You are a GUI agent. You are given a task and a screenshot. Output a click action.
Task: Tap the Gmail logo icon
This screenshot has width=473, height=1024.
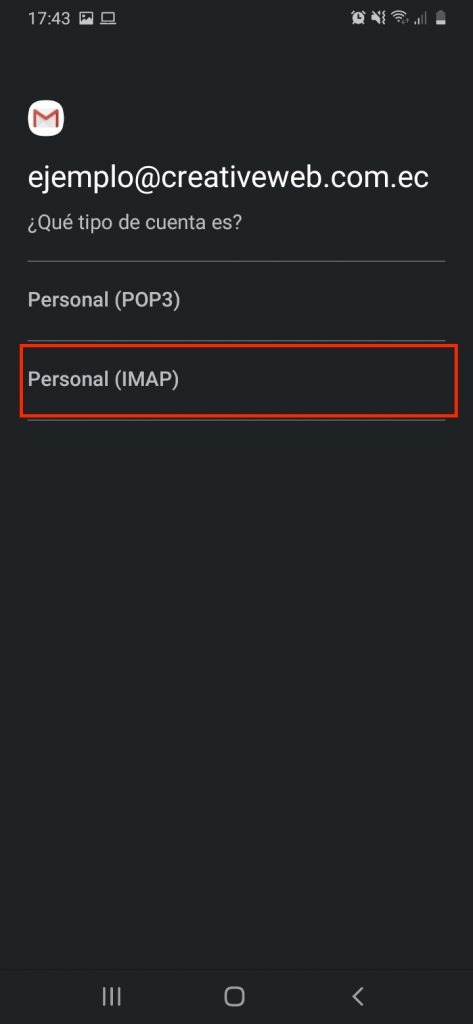tap(46, 118)
